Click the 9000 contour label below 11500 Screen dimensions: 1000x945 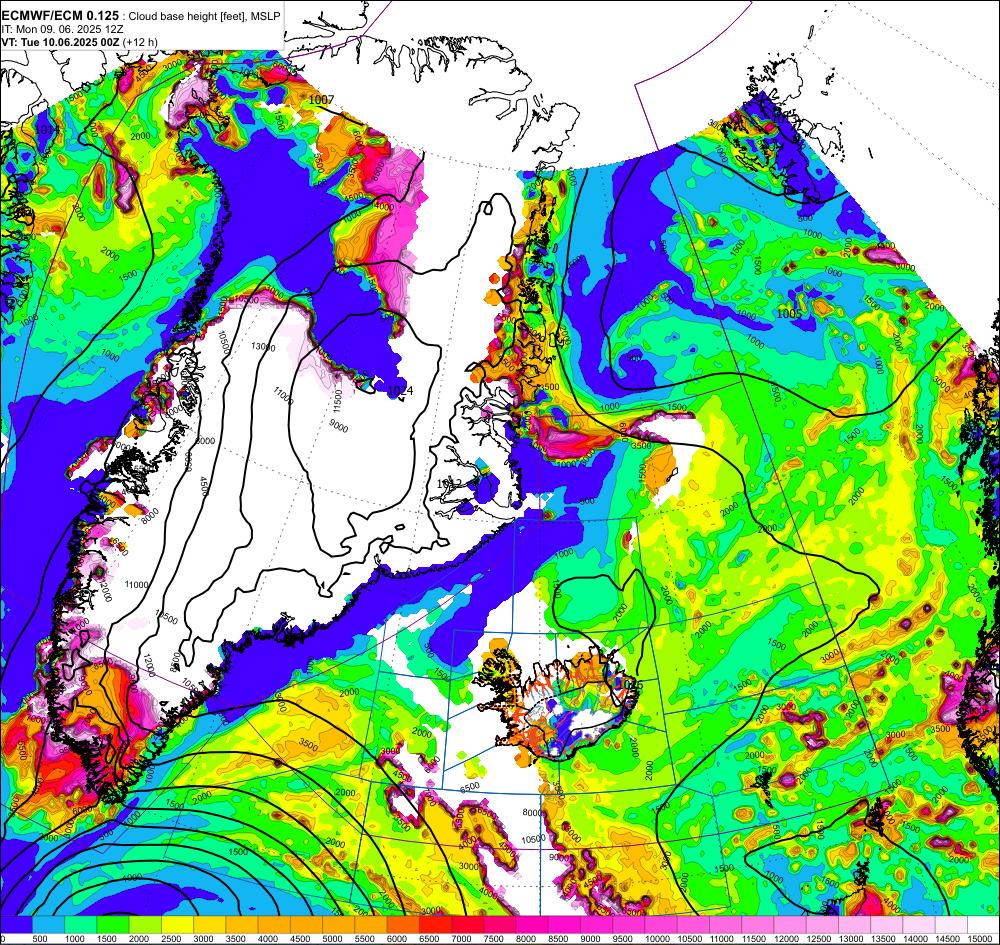pyautogui.click(x=339, y=425)
